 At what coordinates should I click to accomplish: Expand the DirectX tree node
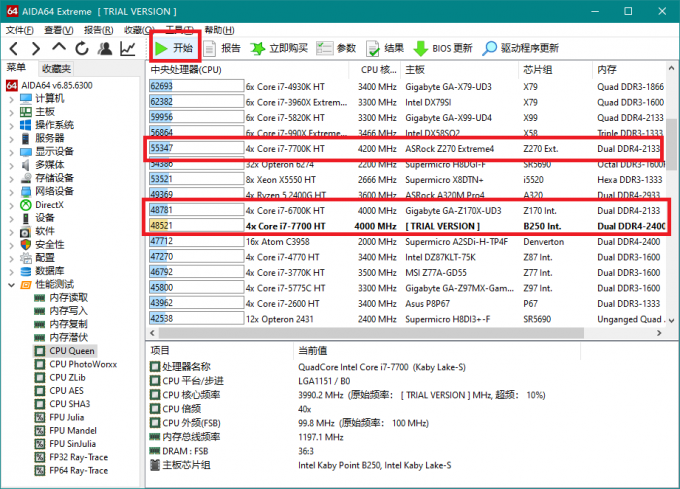12,205
